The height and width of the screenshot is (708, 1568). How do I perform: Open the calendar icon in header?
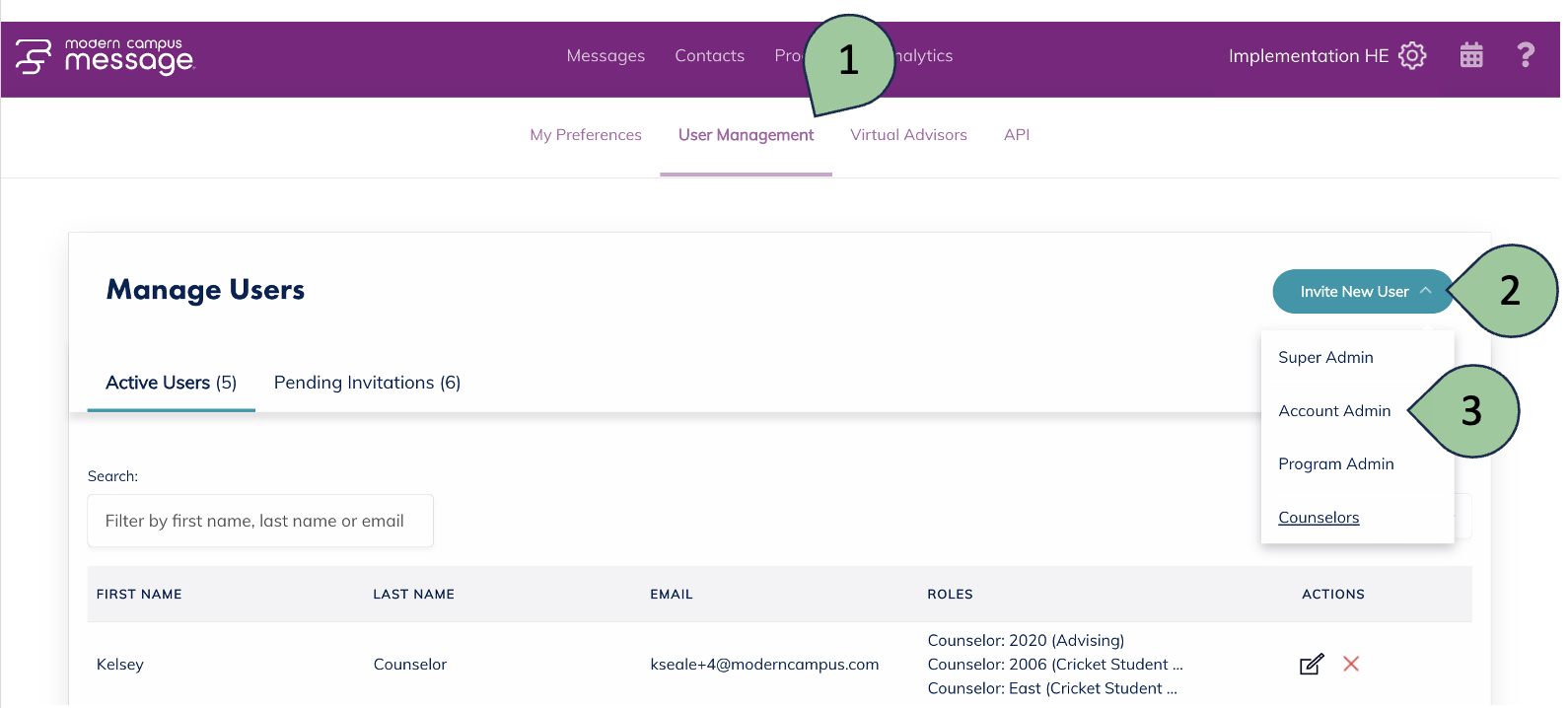tap(1471, 55)
